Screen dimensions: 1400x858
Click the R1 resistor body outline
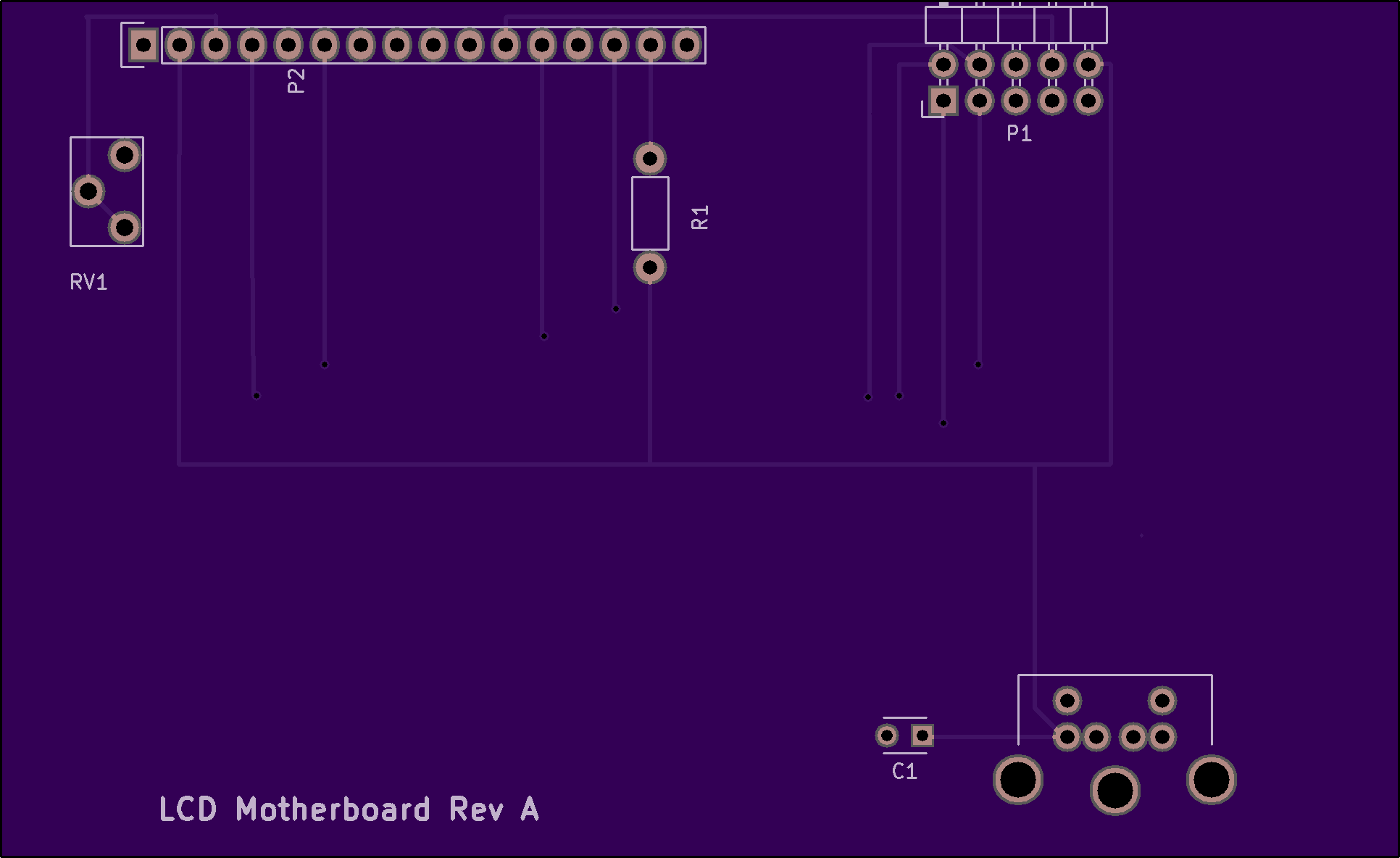click(x=650, y=213)
